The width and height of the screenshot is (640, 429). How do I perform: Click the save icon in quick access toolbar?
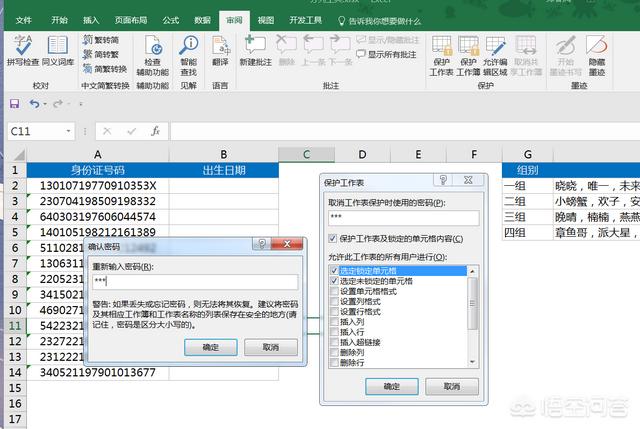tap(14, 103)
